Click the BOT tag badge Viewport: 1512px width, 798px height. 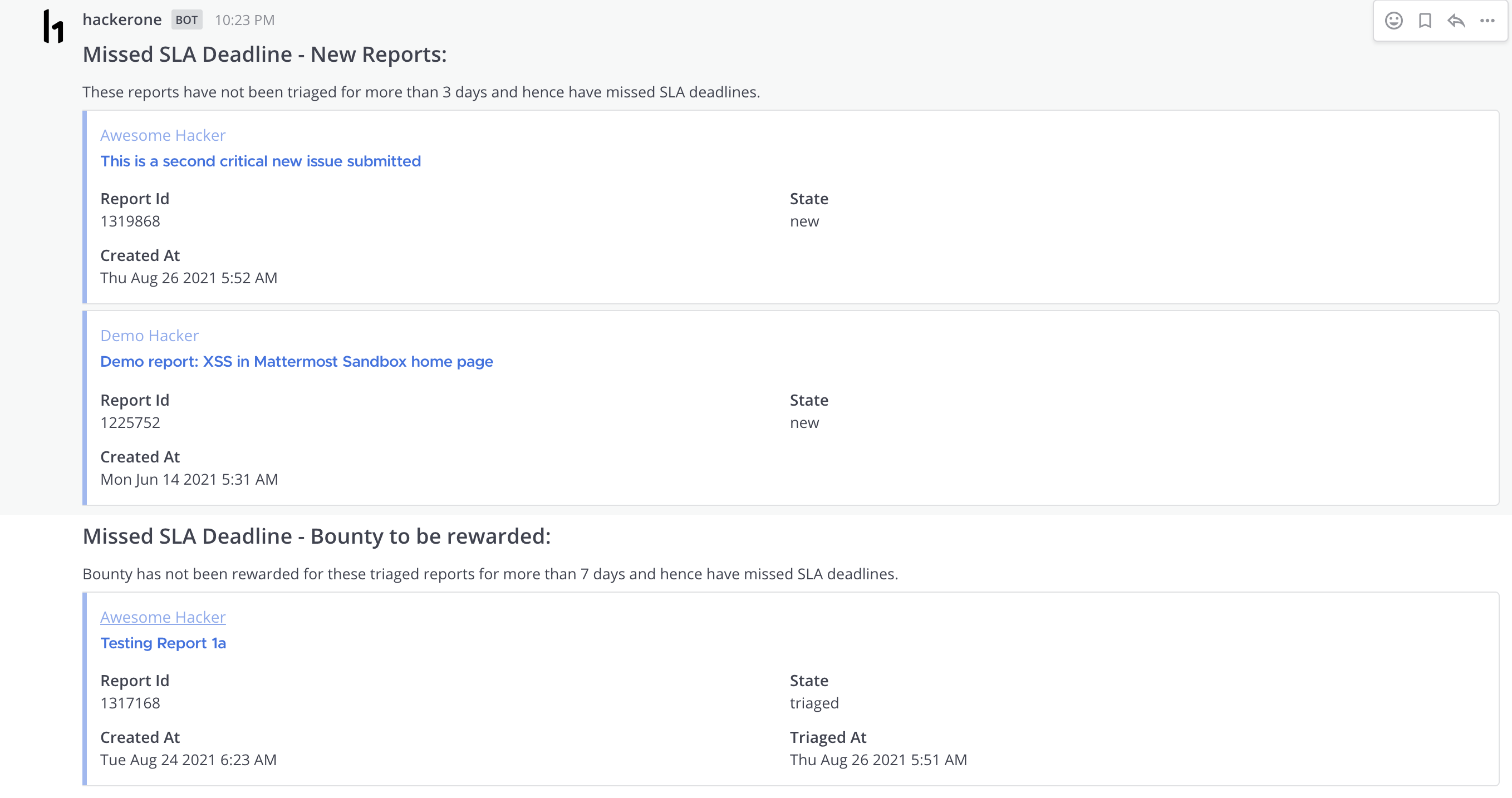point(186,19)
